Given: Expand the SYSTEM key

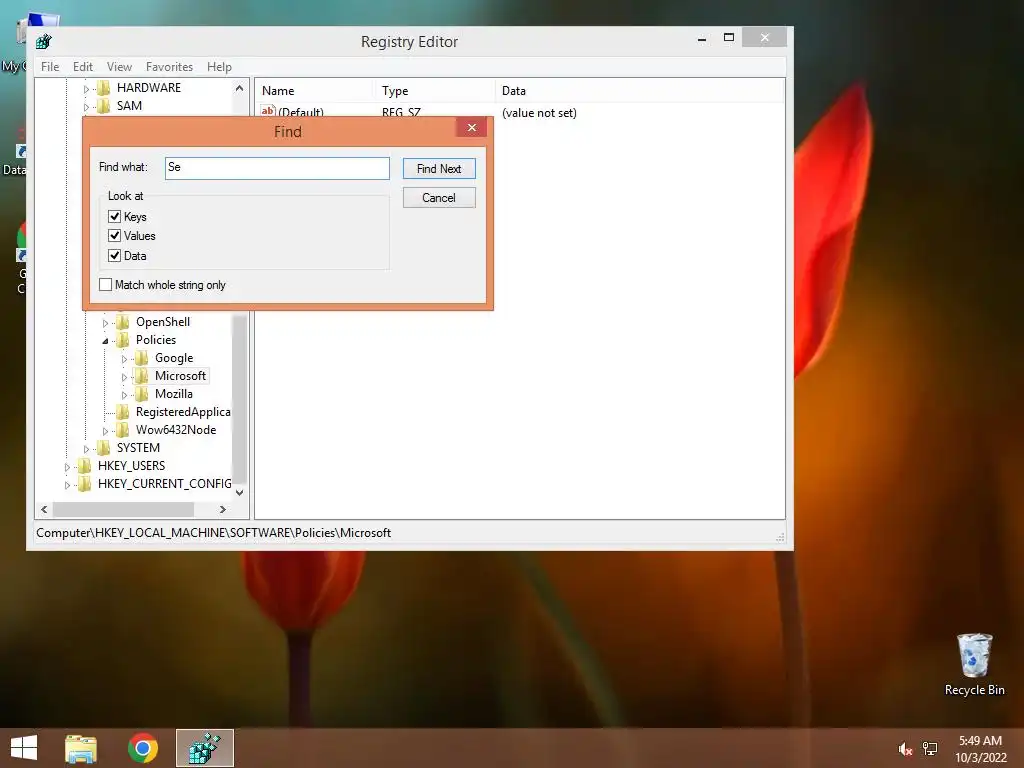Looking at the screenshot, I should [x=86, y=449].
